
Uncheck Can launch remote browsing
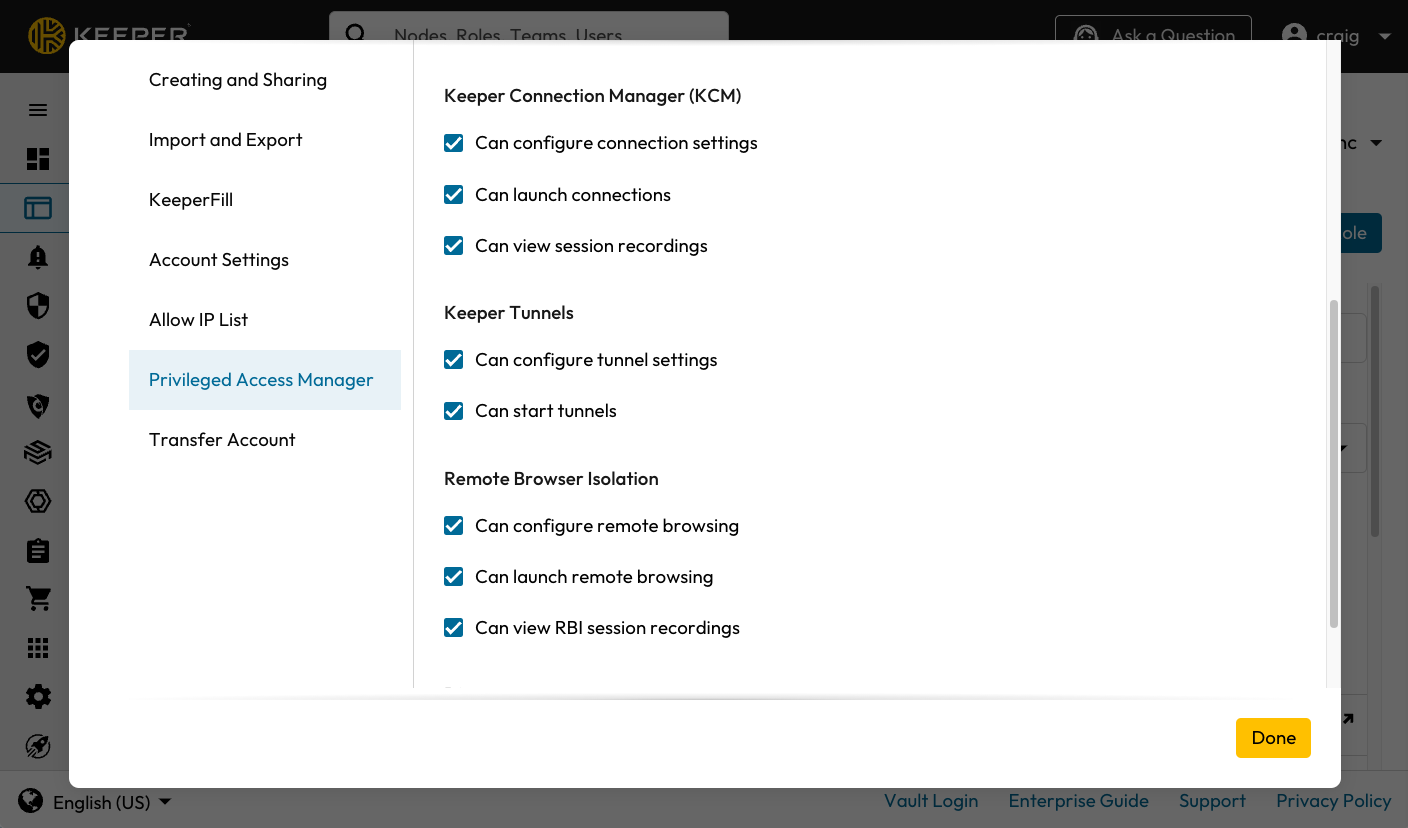(x=454, y=577)
